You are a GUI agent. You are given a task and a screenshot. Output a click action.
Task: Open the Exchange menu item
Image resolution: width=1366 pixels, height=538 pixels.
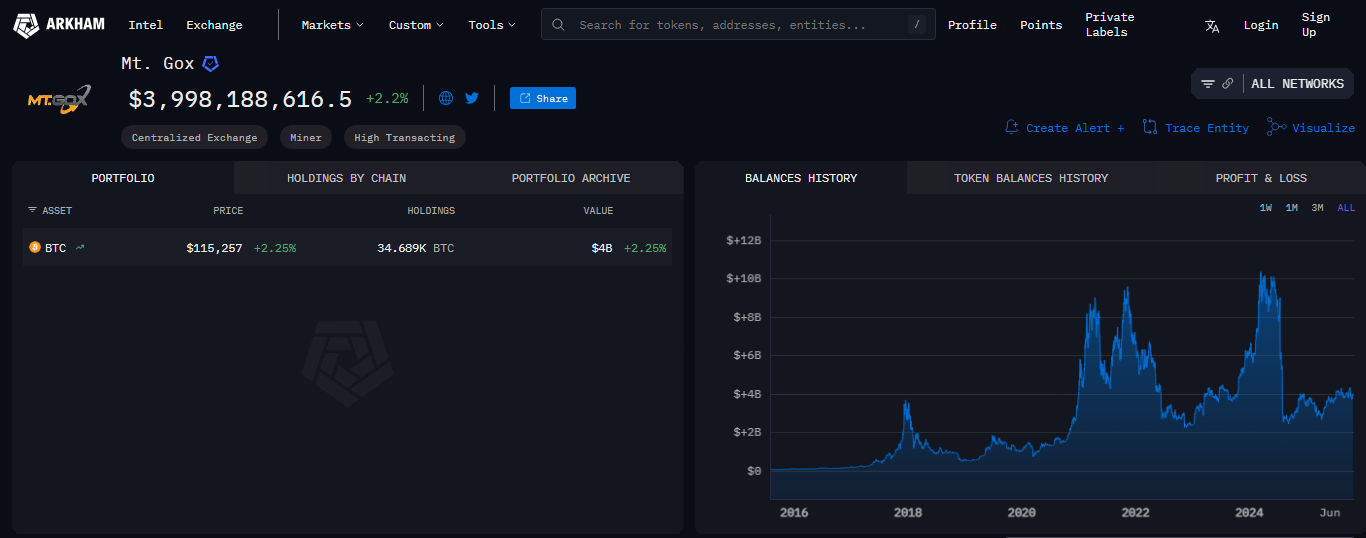point(214,25)
